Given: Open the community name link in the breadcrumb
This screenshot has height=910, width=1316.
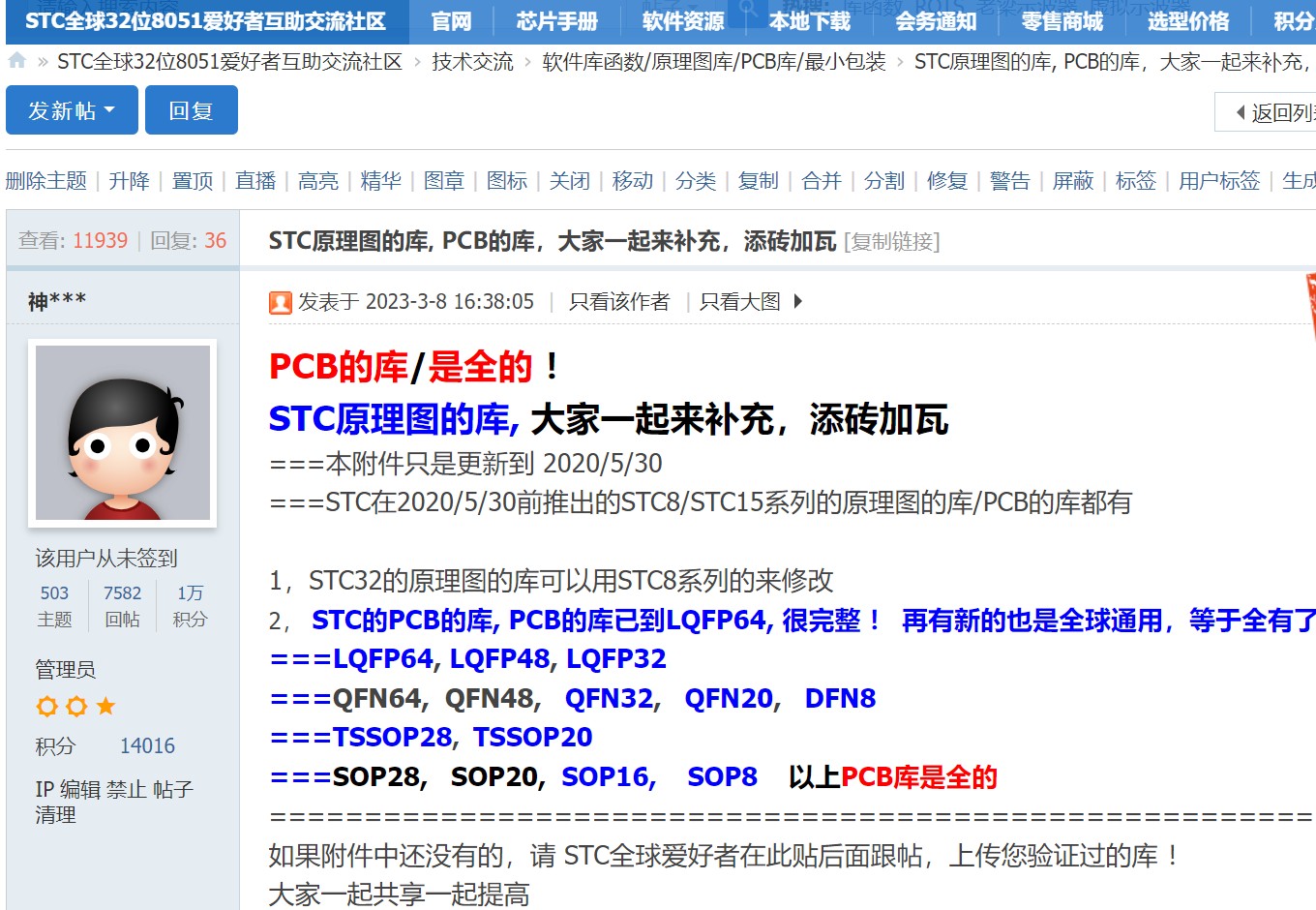Looking at the screenshot, I should 229,62.
